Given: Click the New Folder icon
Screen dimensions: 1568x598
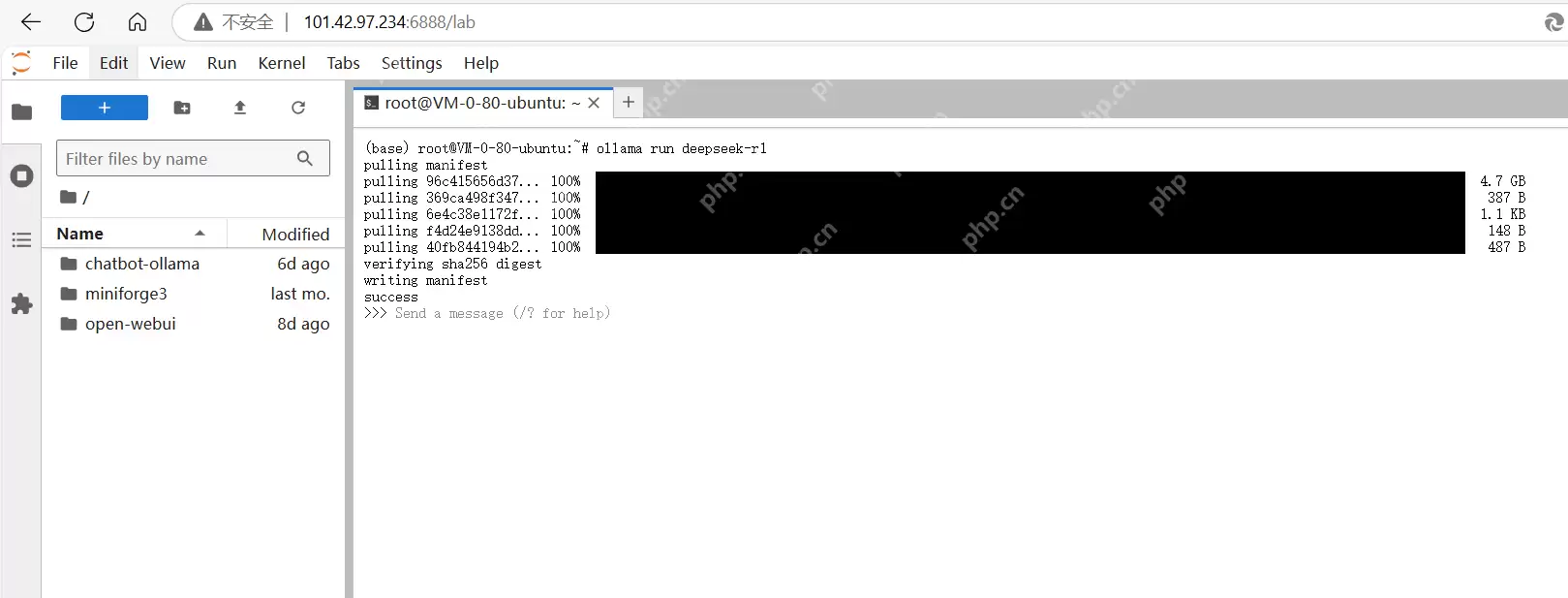Looking at the screenshot, I should 182,108.
